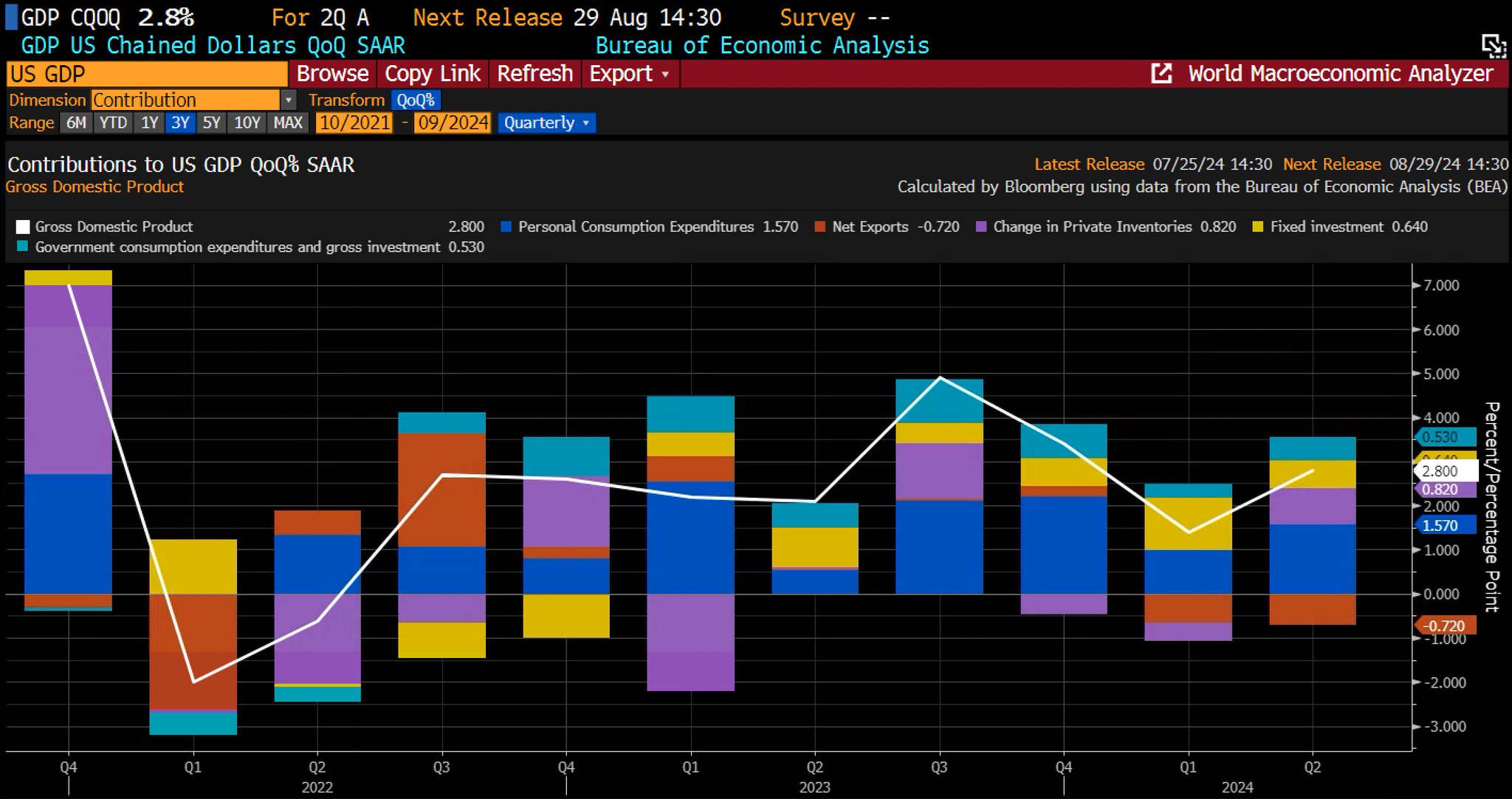The width and height of the screenshot is (1512, 799).
Task: Click the white Gross Domestic Product legend swatch
Action: click(x=23, y=227)
